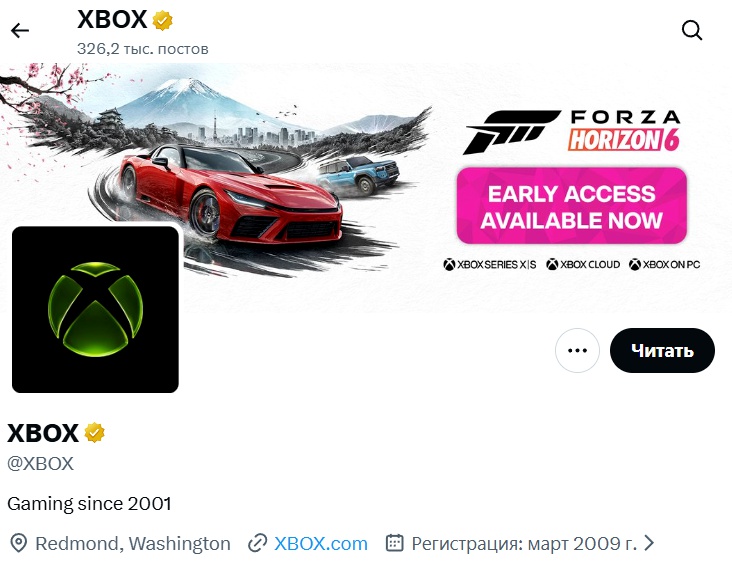Viewport: 732px width, 566px height.
Task: Click the location pin icon
Action: click(x=19, y=544)
